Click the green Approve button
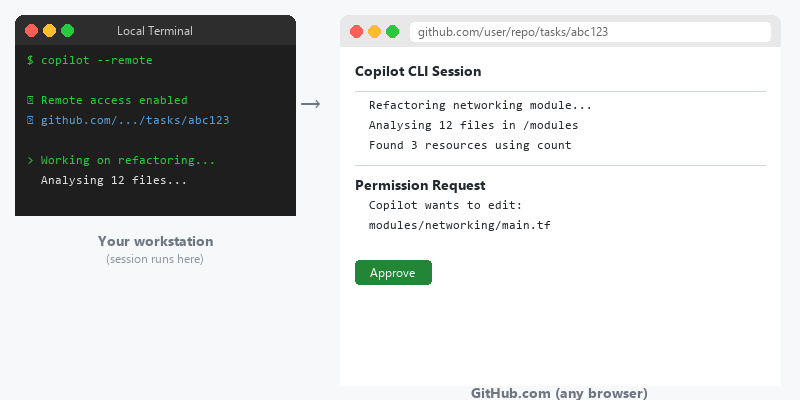800x400 pixels. (x=393, y=272)
